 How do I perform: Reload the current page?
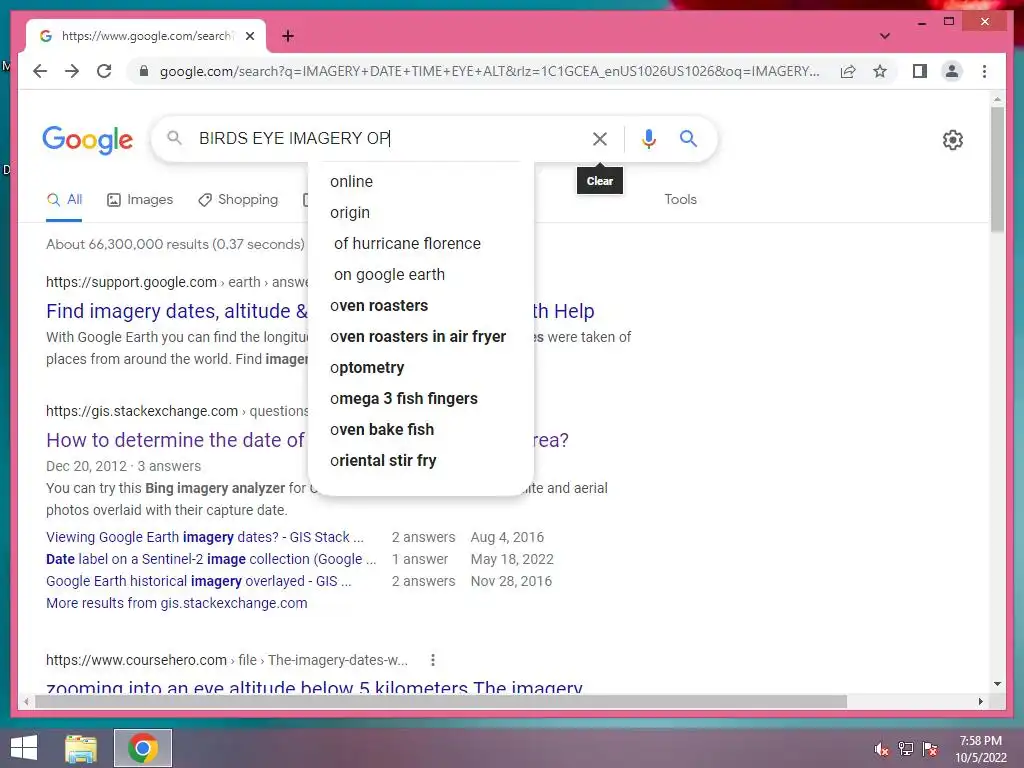click(x=104, y=71)
